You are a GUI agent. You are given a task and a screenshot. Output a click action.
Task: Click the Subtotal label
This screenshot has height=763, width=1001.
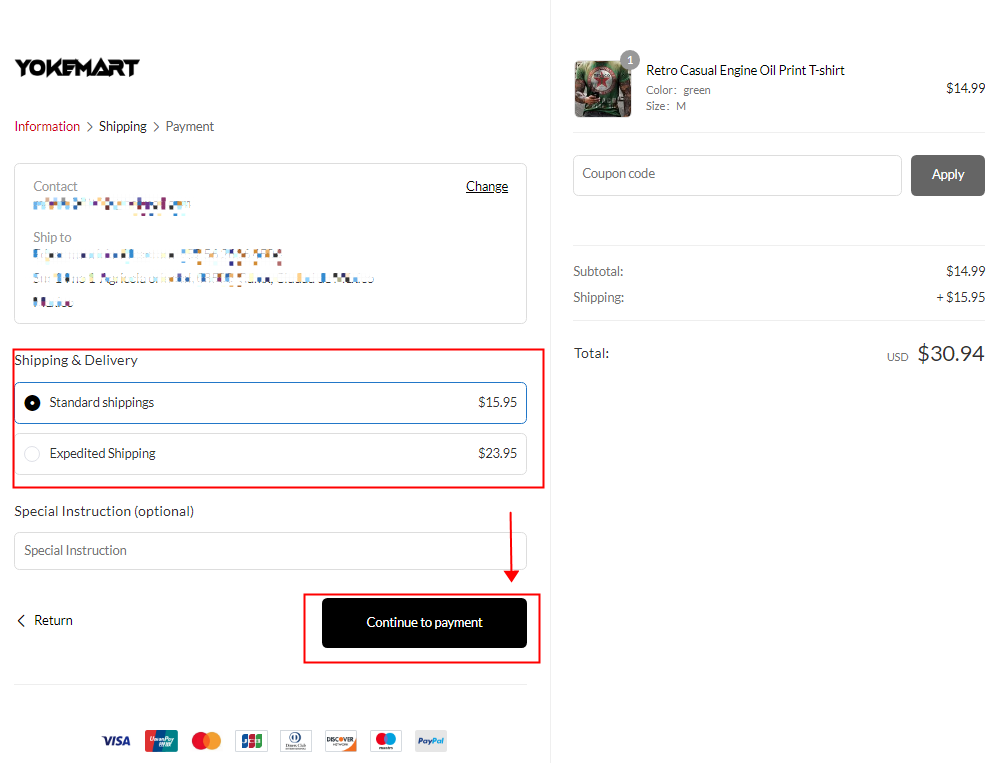click(598, 271)
